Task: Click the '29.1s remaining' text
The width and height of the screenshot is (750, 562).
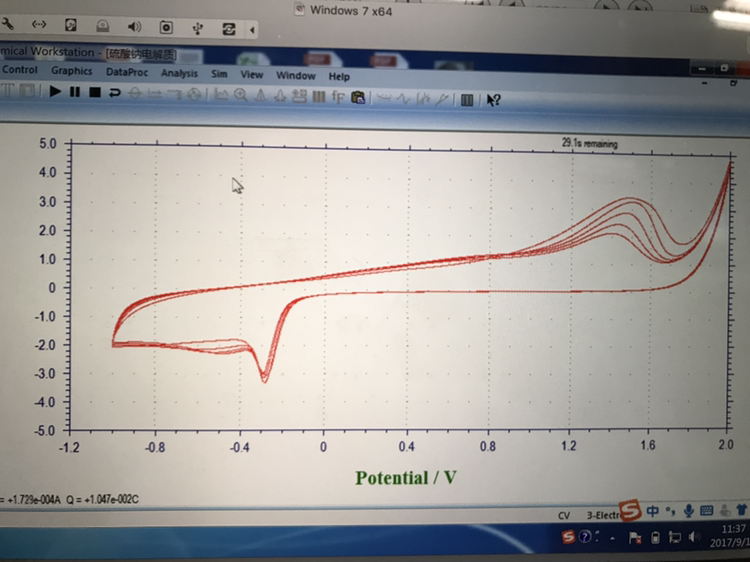Action: click(589, 143)
